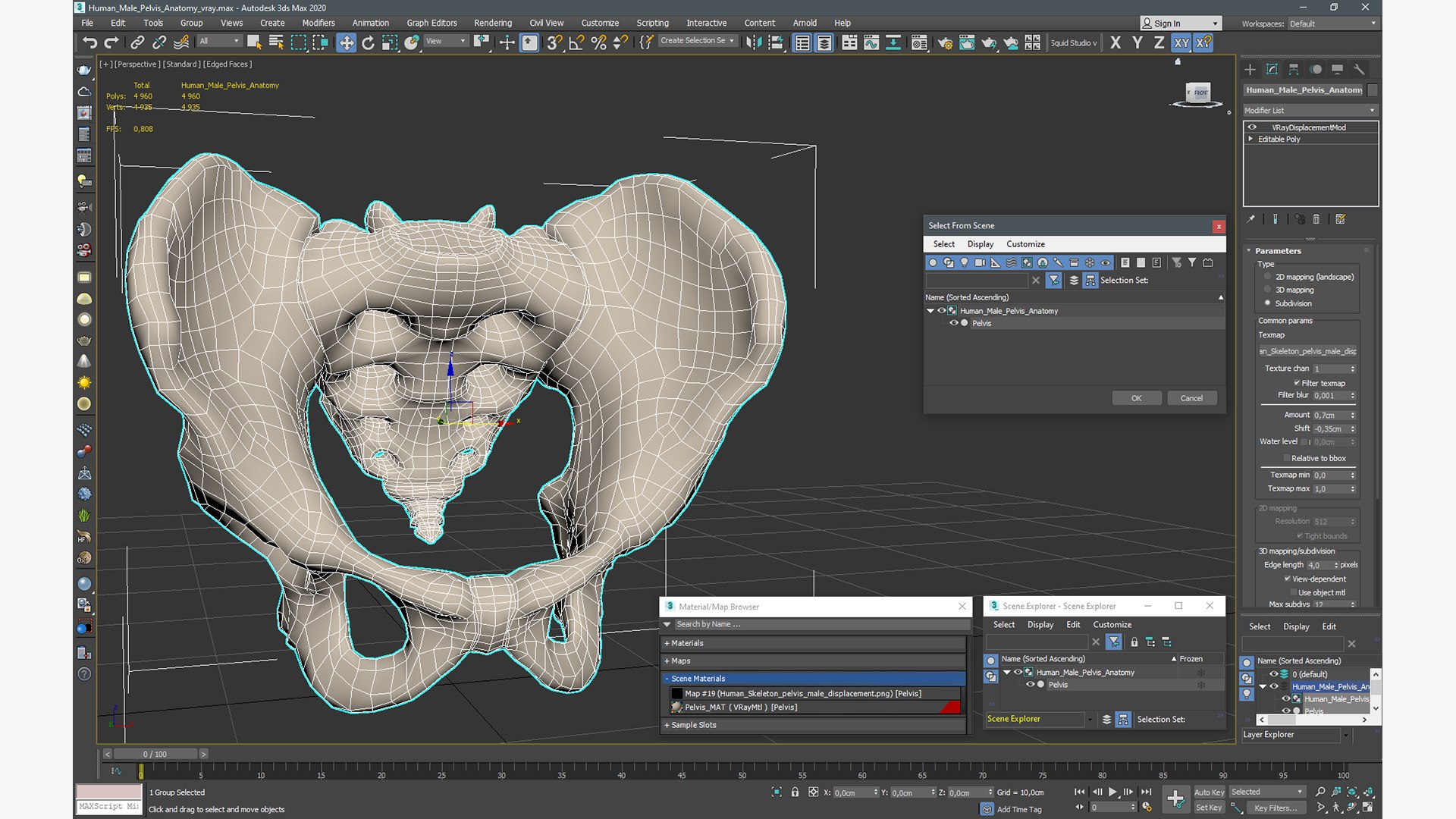Toggle the Percent Snap button

pos(598,42)
